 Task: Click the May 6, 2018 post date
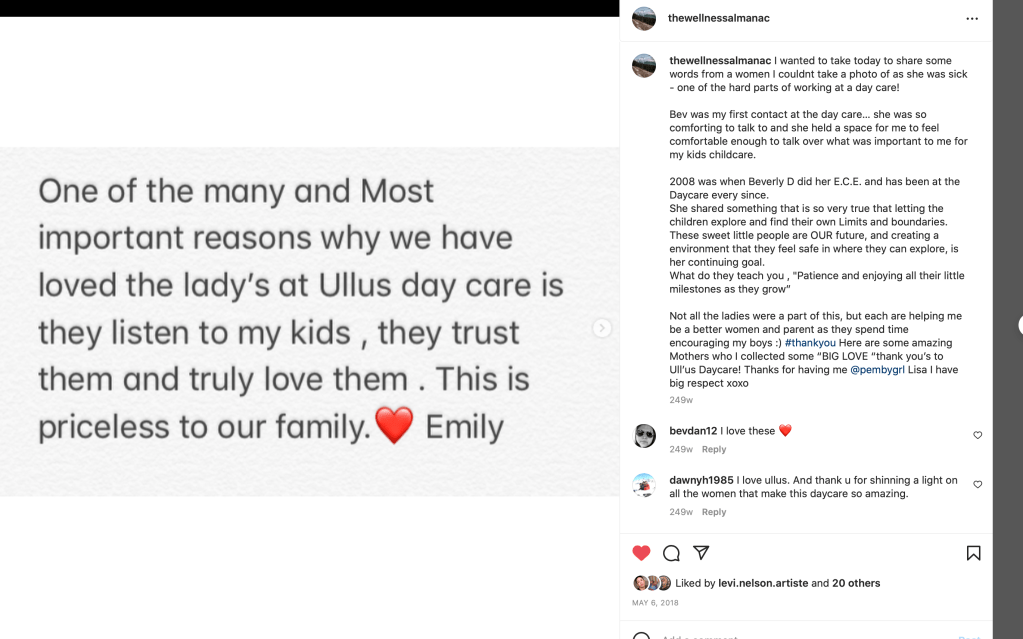click(x=655, y=603)
